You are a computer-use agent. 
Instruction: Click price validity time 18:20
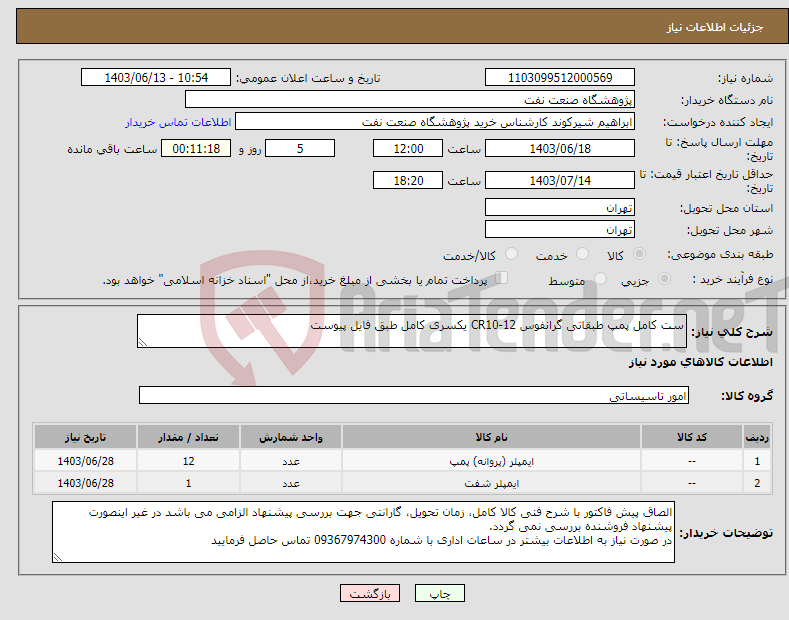tap(408, 180)
